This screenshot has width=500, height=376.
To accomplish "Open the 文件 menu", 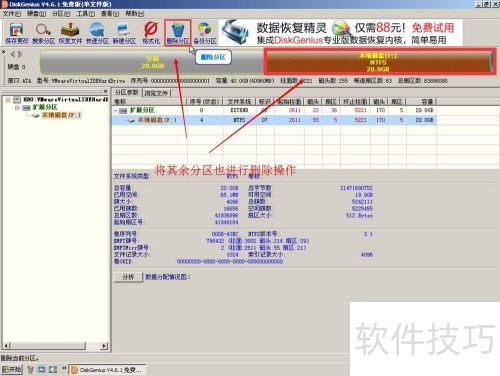I will [x=12, y=14].
